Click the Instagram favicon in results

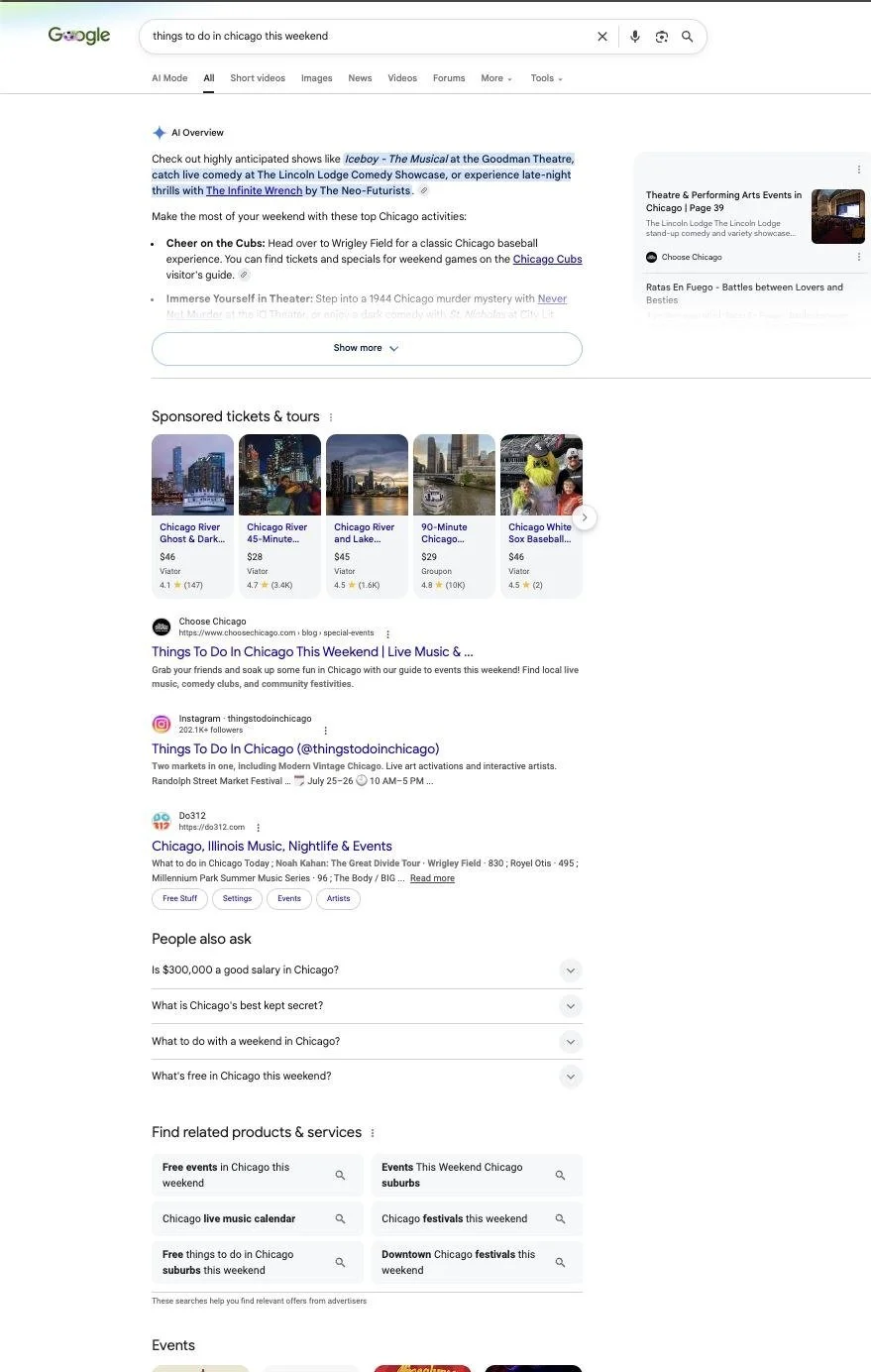point(162,724)
